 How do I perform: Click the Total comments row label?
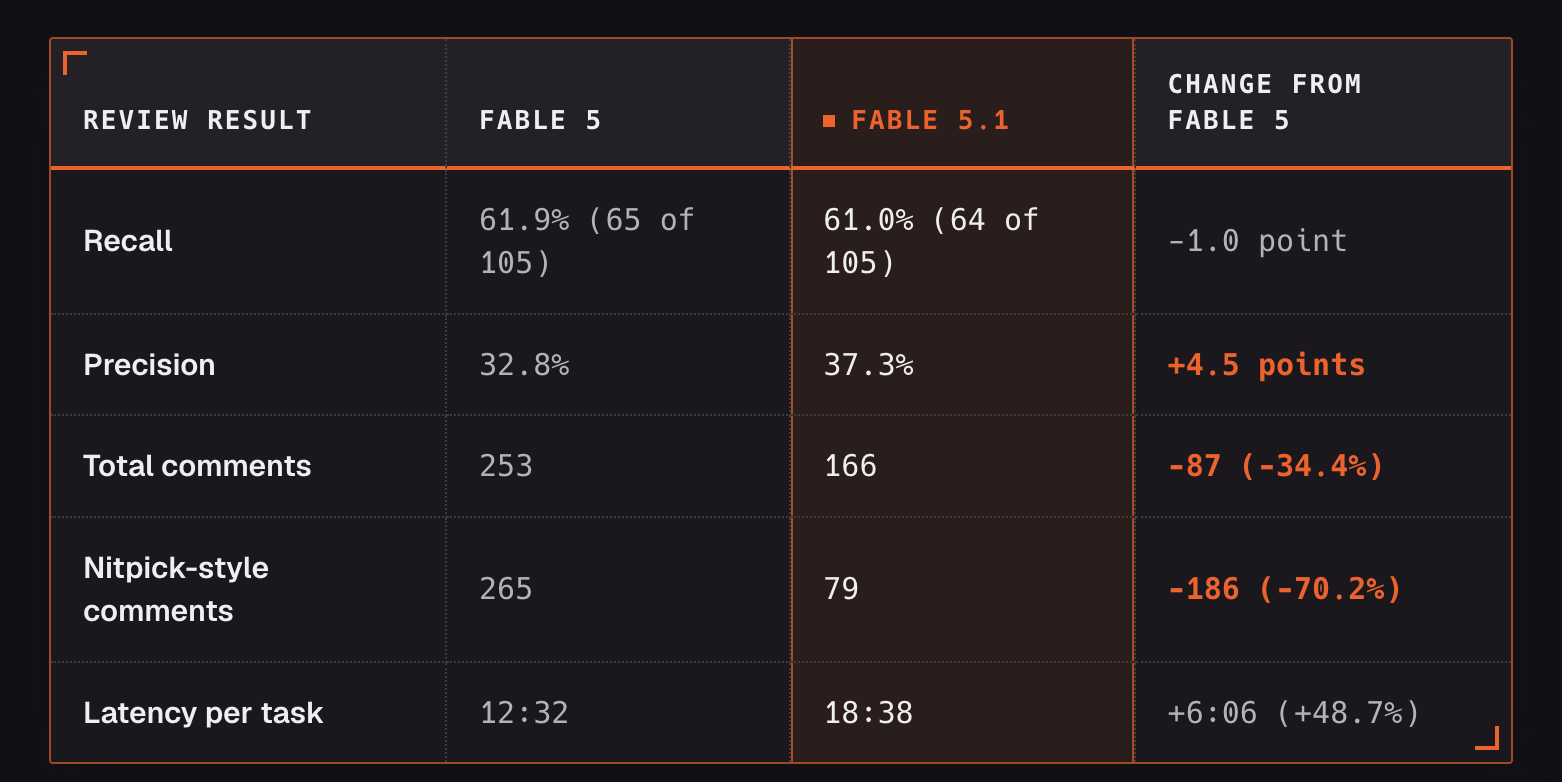tap(197, 466)
